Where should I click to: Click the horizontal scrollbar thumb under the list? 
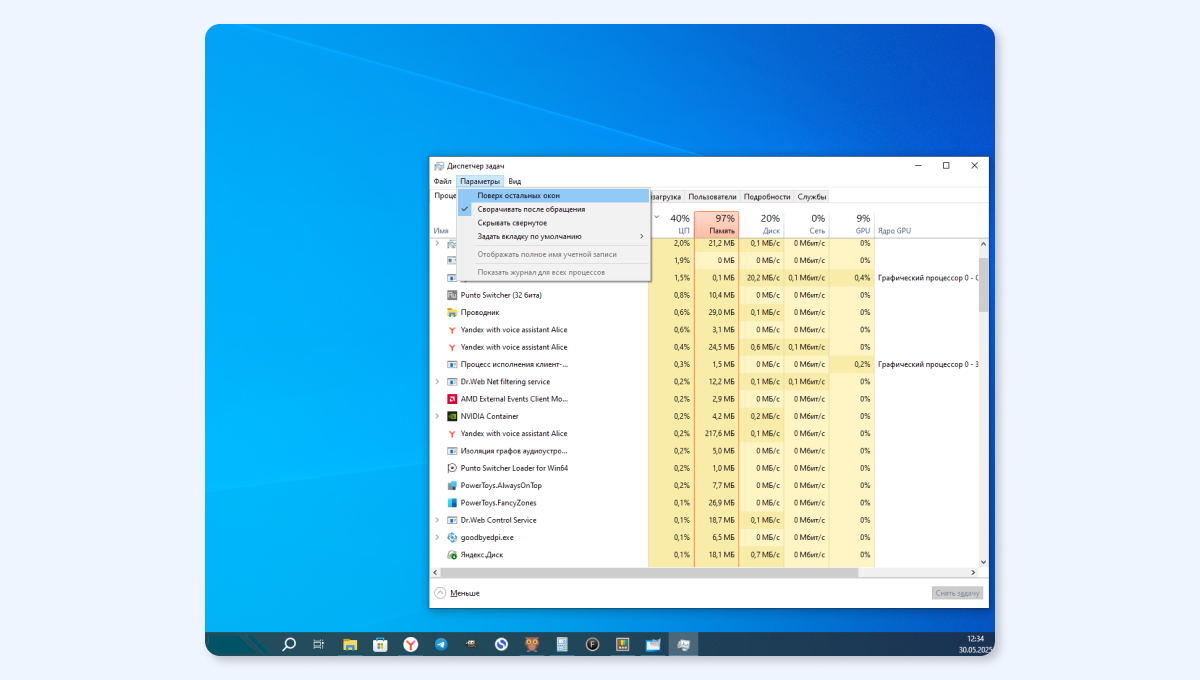651,573
